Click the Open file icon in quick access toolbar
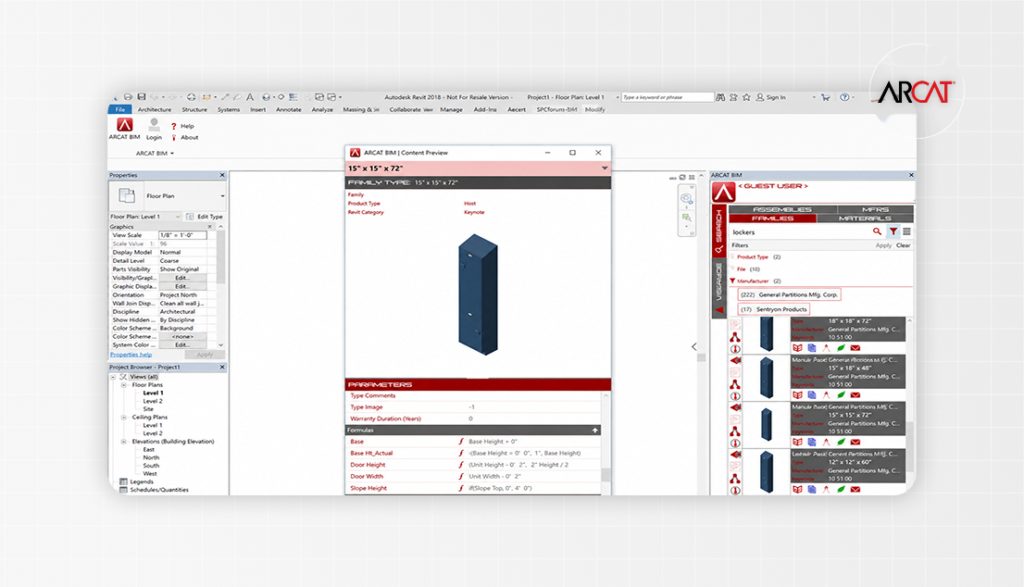The image size is (1024, 587). click(x=128, y=97)
